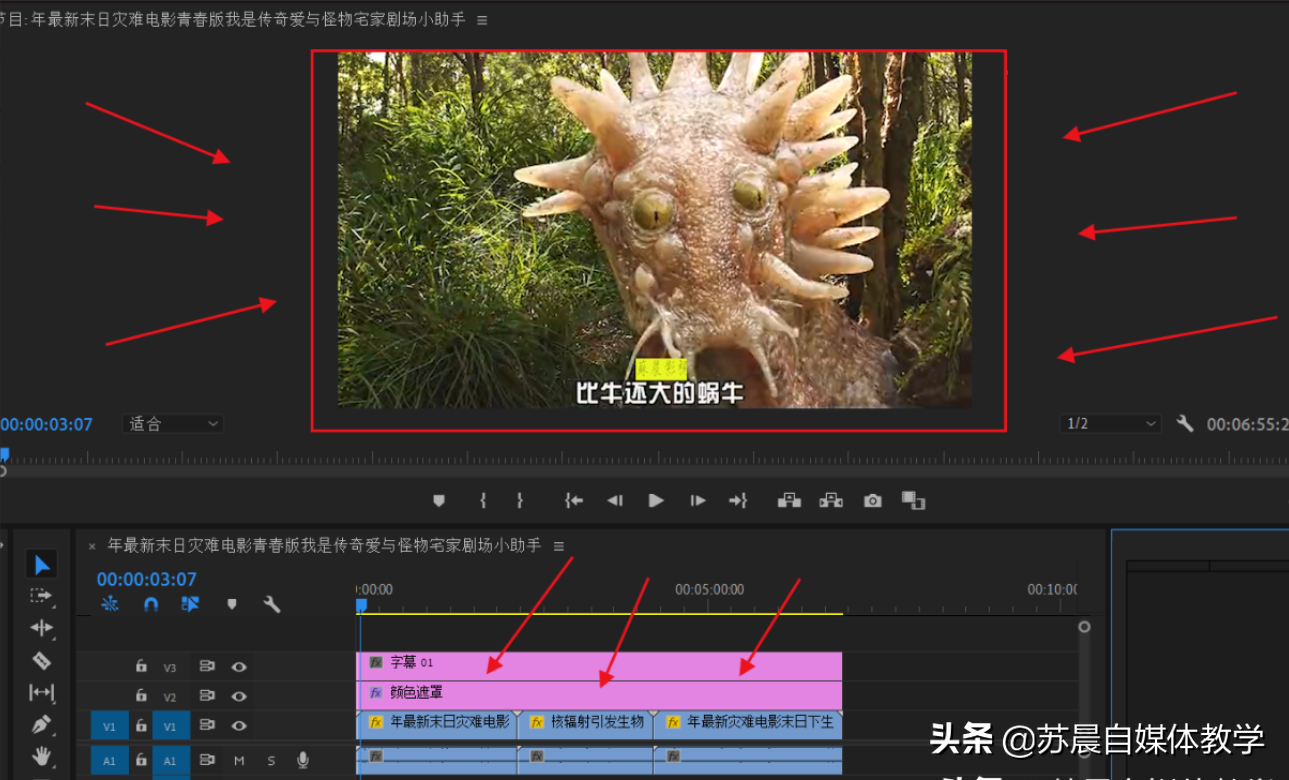
Task: Click the fx badge on 颜色遮罩 clip
Action: (376, 692)
